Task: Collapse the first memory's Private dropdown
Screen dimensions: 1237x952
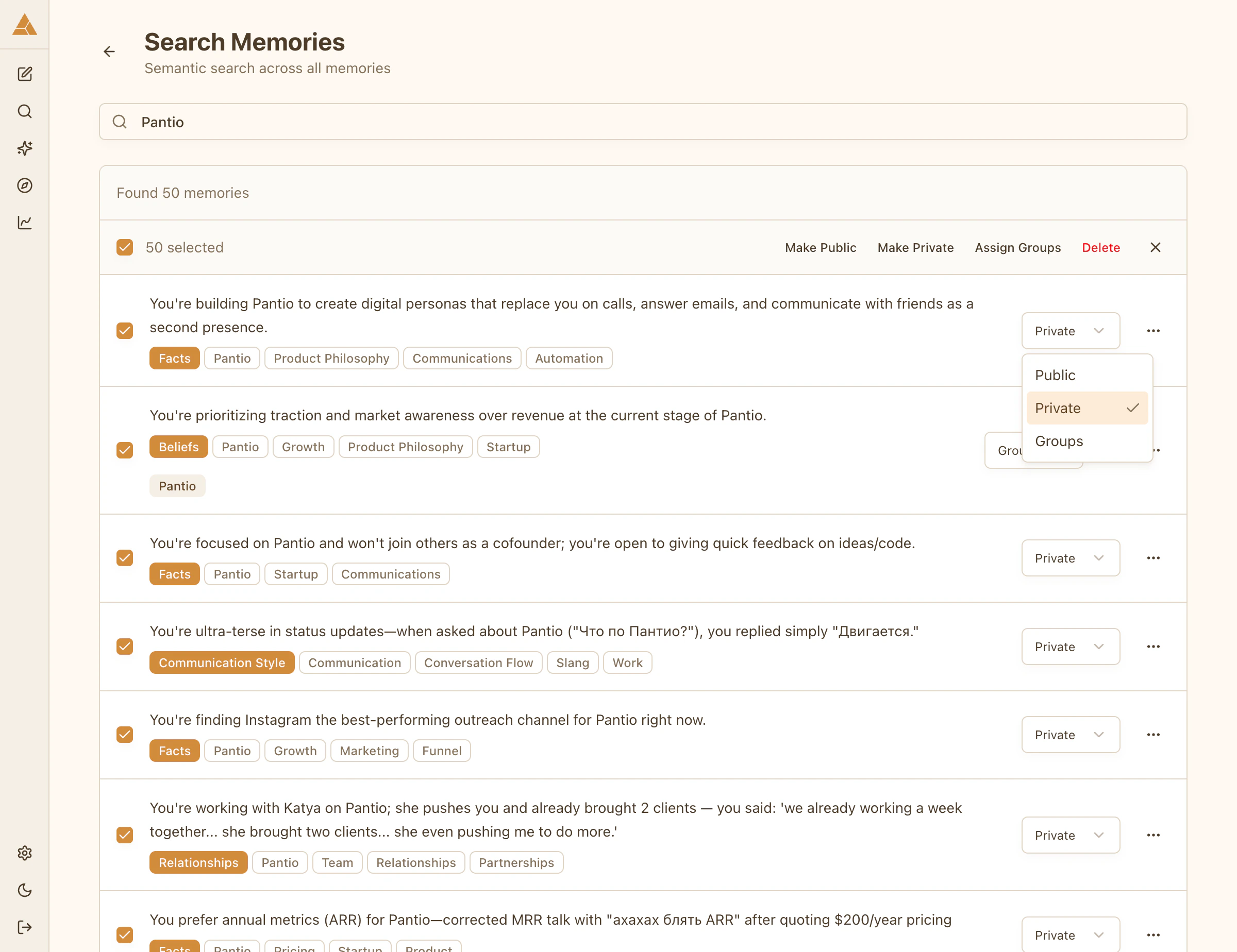Action: (x=1070, y=331)
